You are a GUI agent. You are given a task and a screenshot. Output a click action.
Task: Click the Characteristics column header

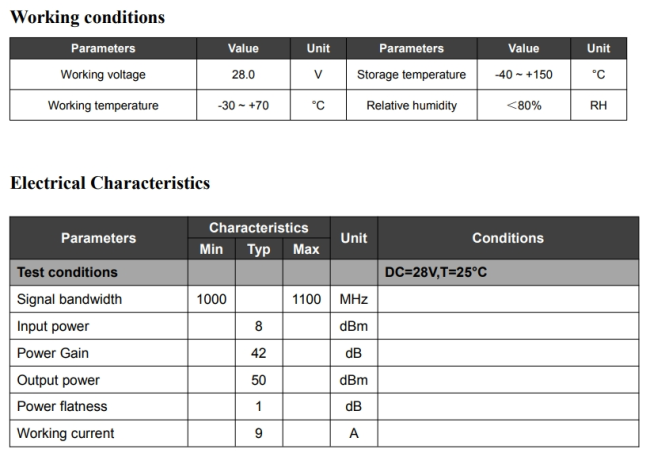(x=258, y=228)
